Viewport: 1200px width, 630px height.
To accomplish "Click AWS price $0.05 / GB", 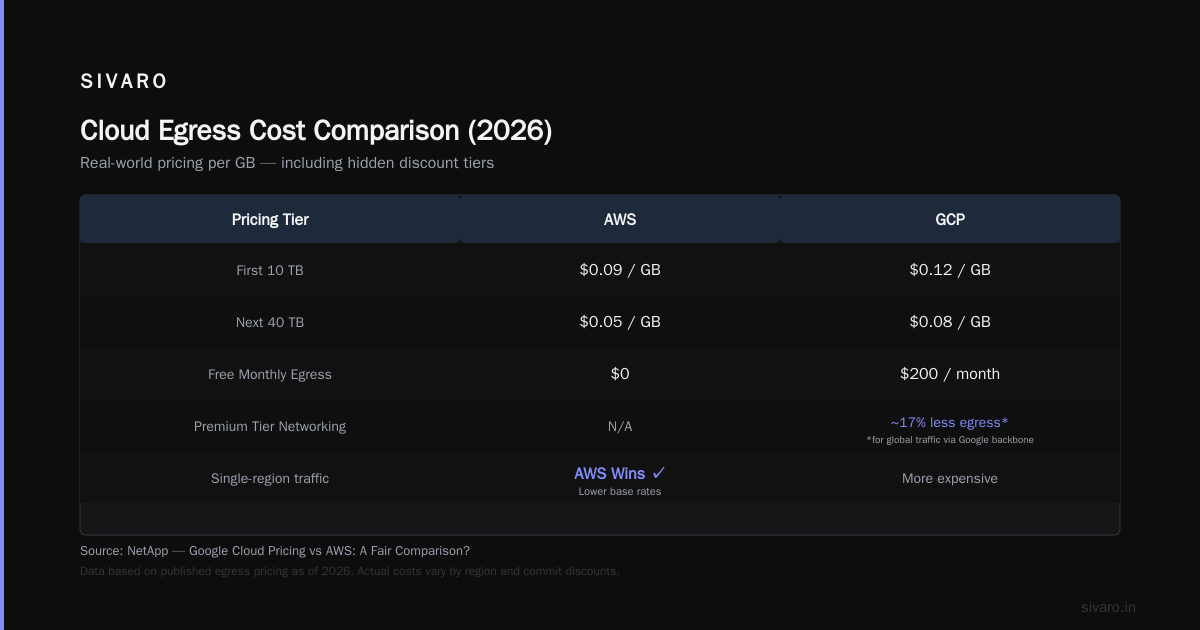I will pos(620,322).
